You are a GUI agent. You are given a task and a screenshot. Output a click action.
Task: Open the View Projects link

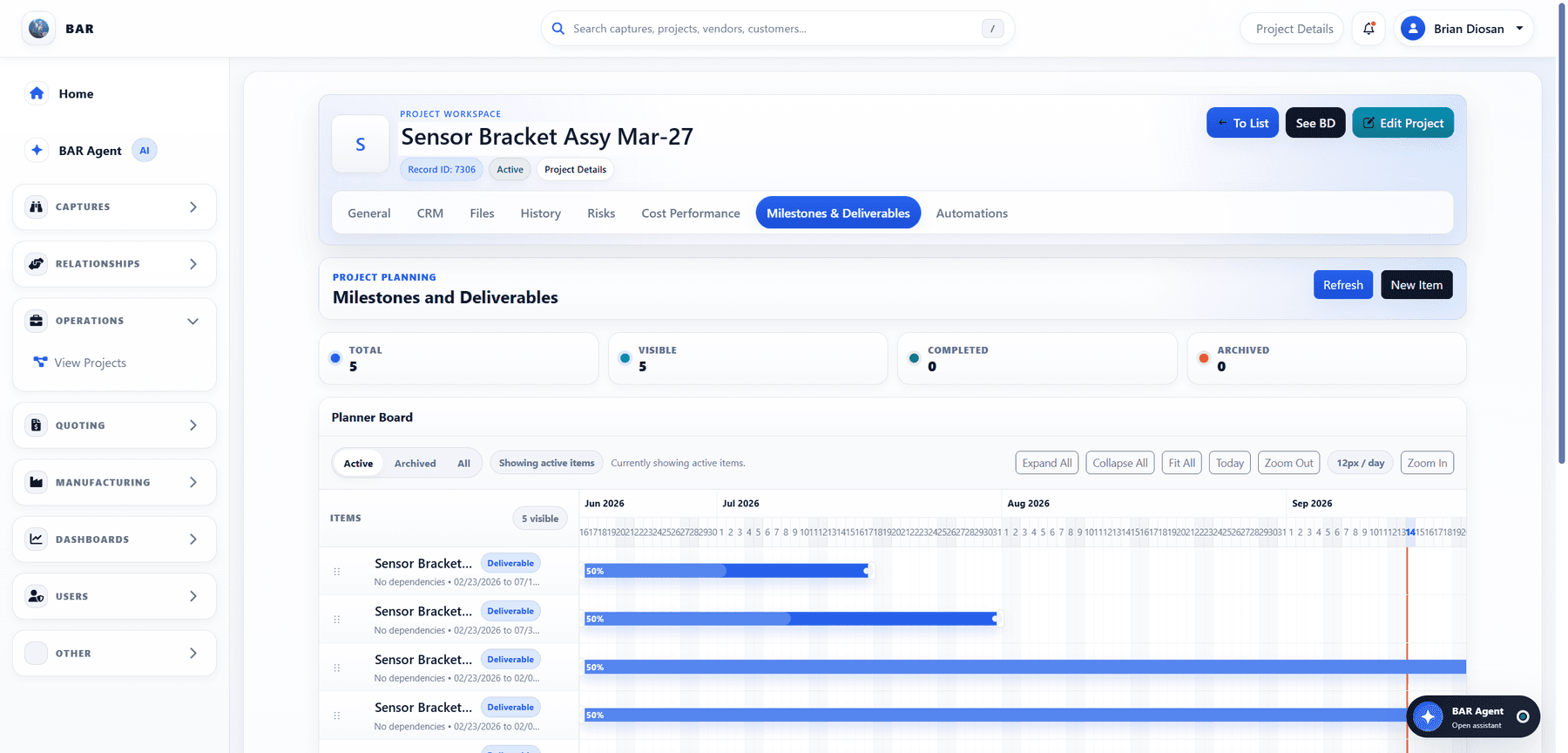(x=90, y=363)
